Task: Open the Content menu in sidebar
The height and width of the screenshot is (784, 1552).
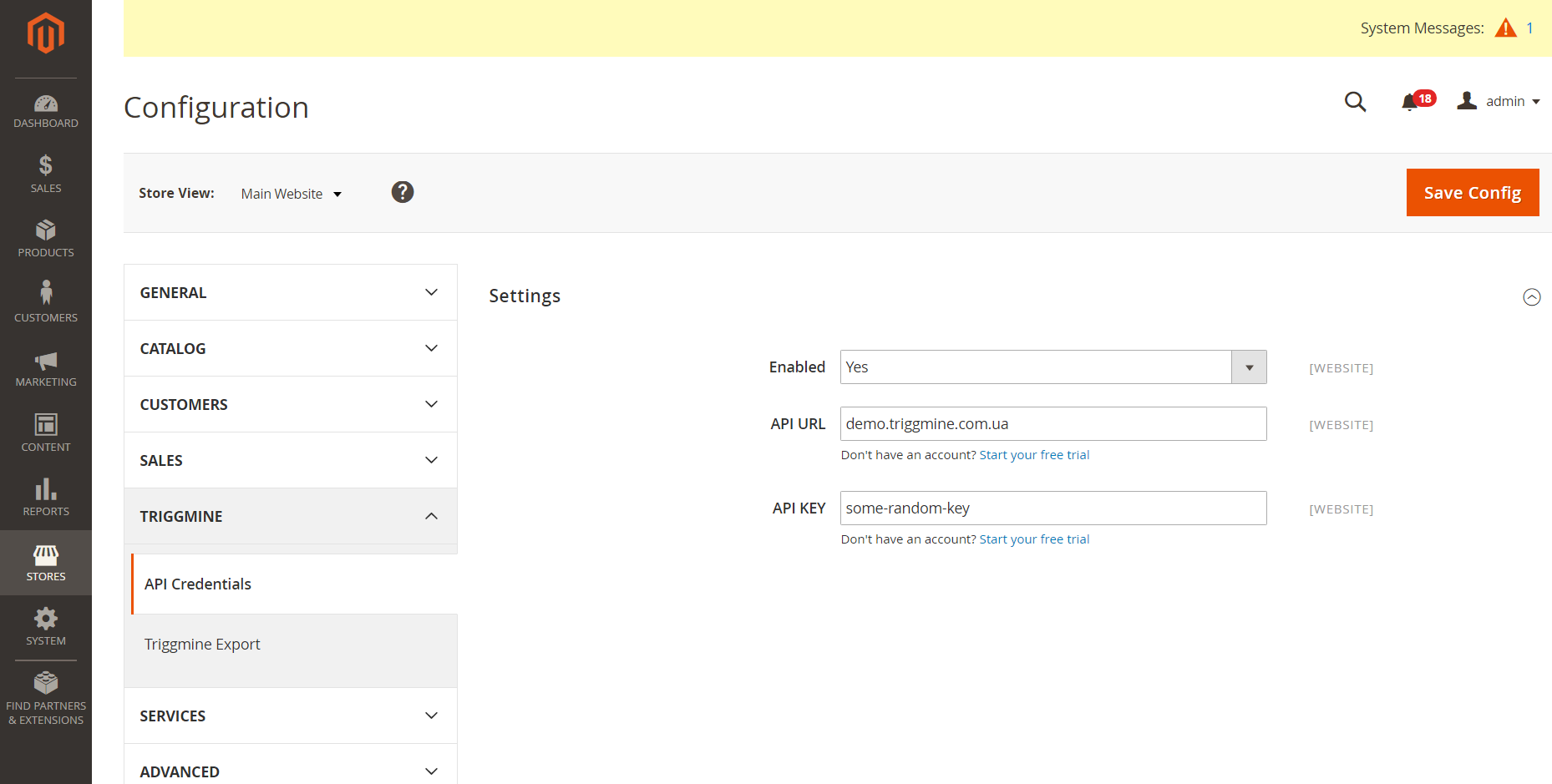Action: (46, 432)
